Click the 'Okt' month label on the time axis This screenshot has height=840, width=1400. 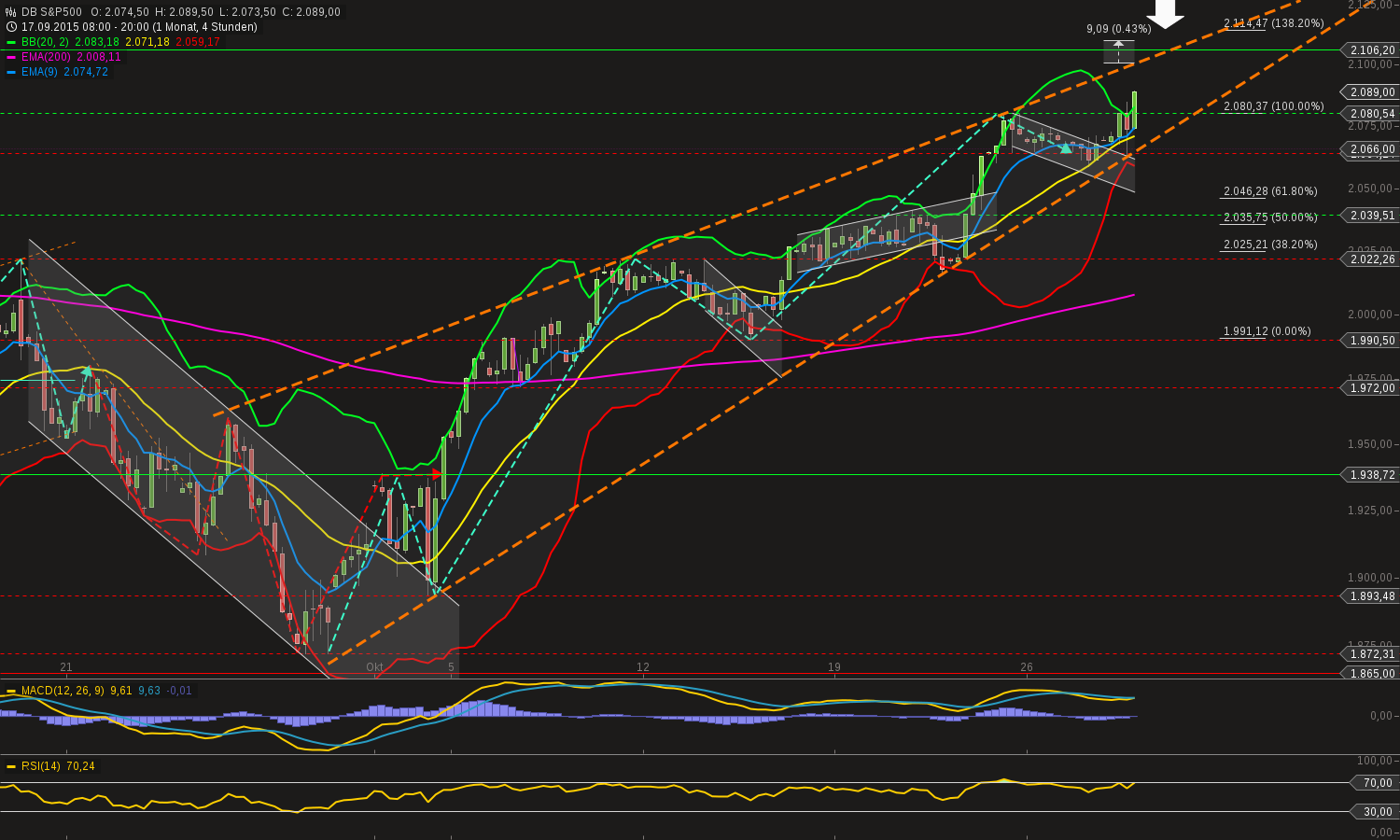coord(374,667)
